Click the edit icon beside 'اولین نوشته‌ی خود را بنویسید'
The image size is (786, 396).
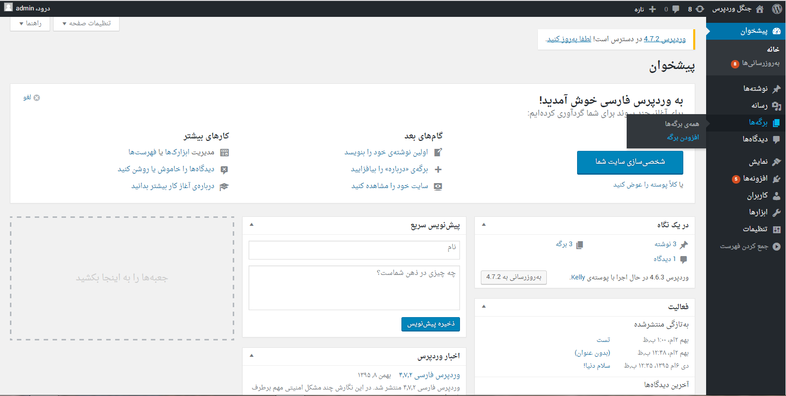(438, 152)
